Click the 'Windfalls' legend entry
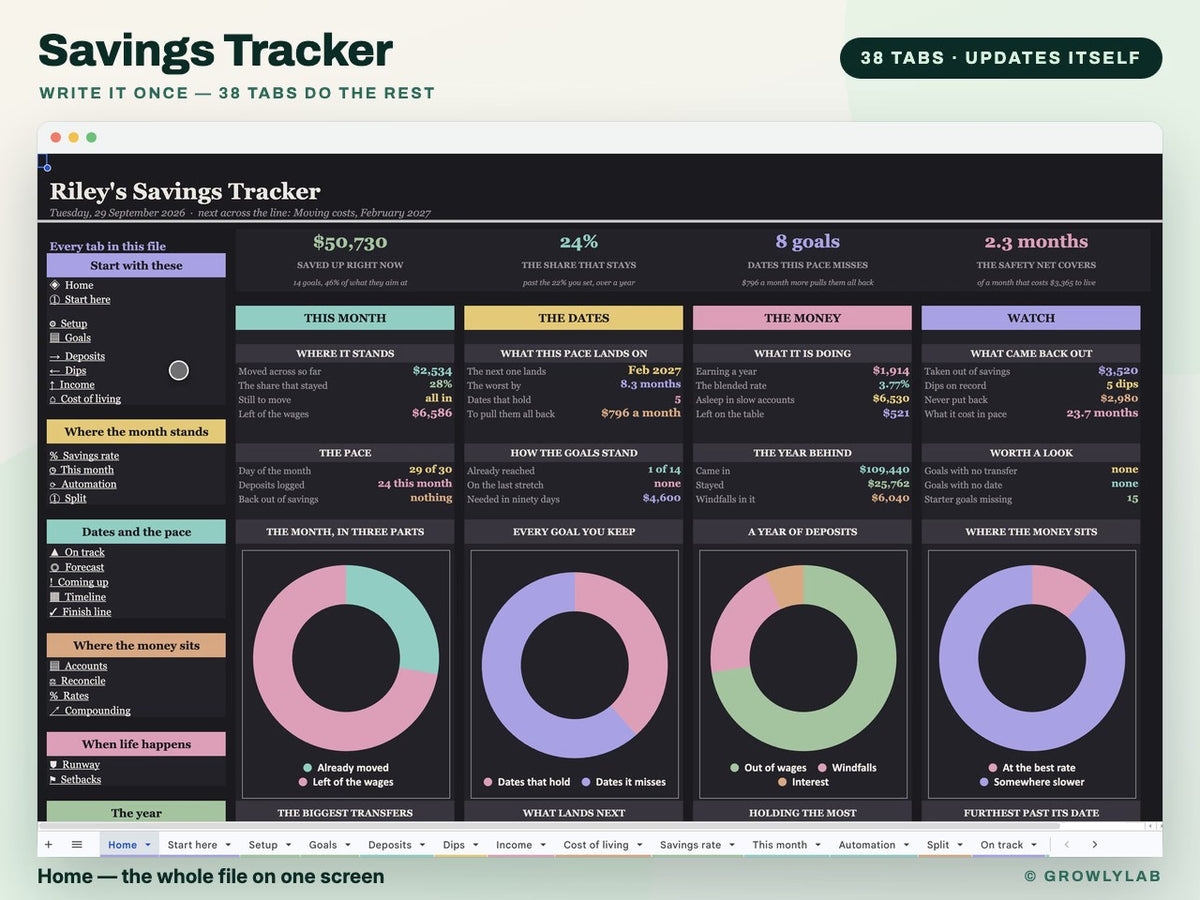The width and height of the screenshot is (1200, 900). 847,768
